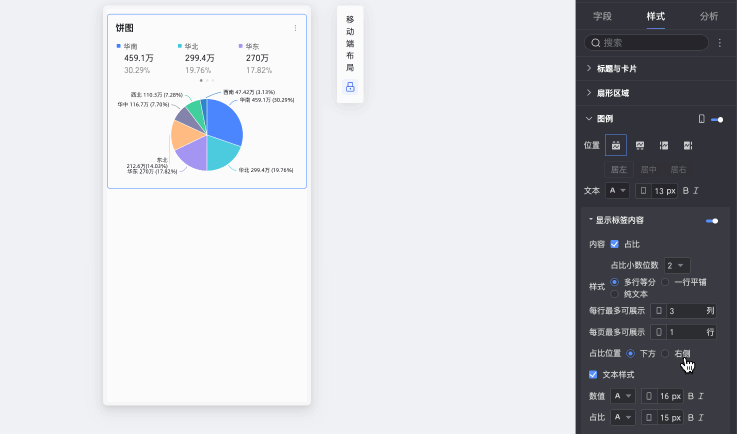
Task: Open 占比小数位数 dropdown
Action: tap(677, 266)
